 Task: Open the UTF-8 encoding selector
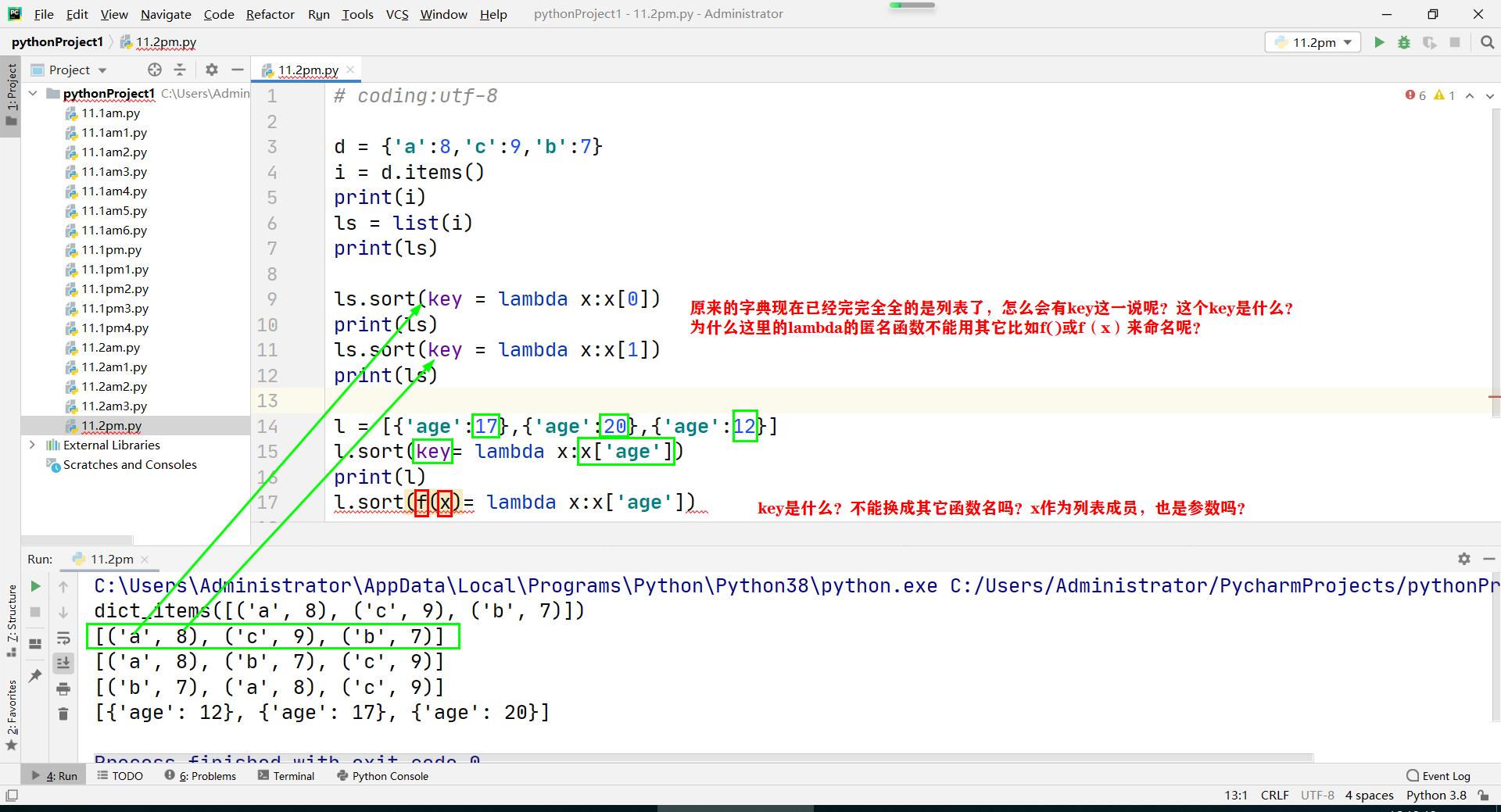point(1317,796)
